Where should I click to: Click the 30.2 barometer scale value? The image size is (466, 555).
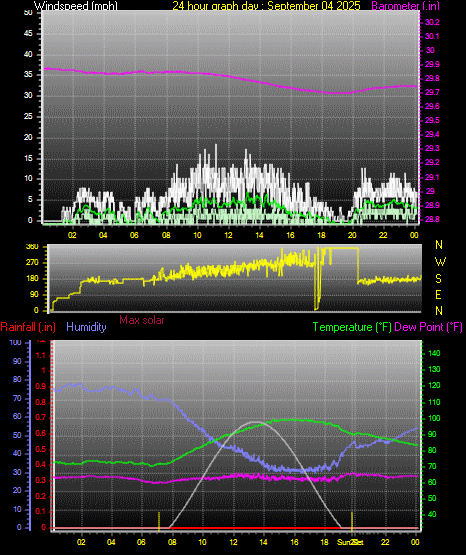pyautogui.click(x=432, y=22)
